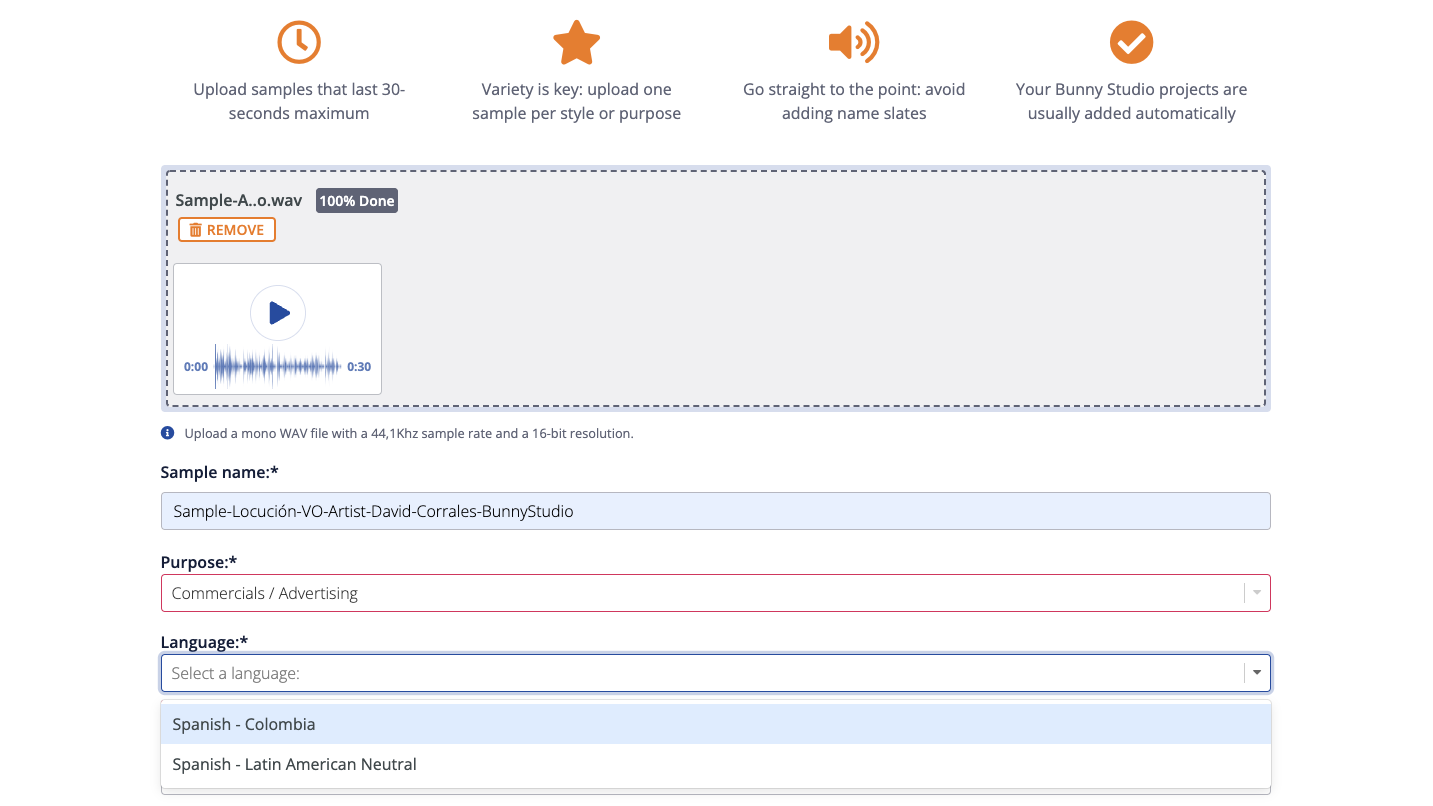Image resolution: width=1433 pixels, height=806 pixels.
Task: Remove the uploaded Sample-A..o.wav file
Action: pos(227,230)
